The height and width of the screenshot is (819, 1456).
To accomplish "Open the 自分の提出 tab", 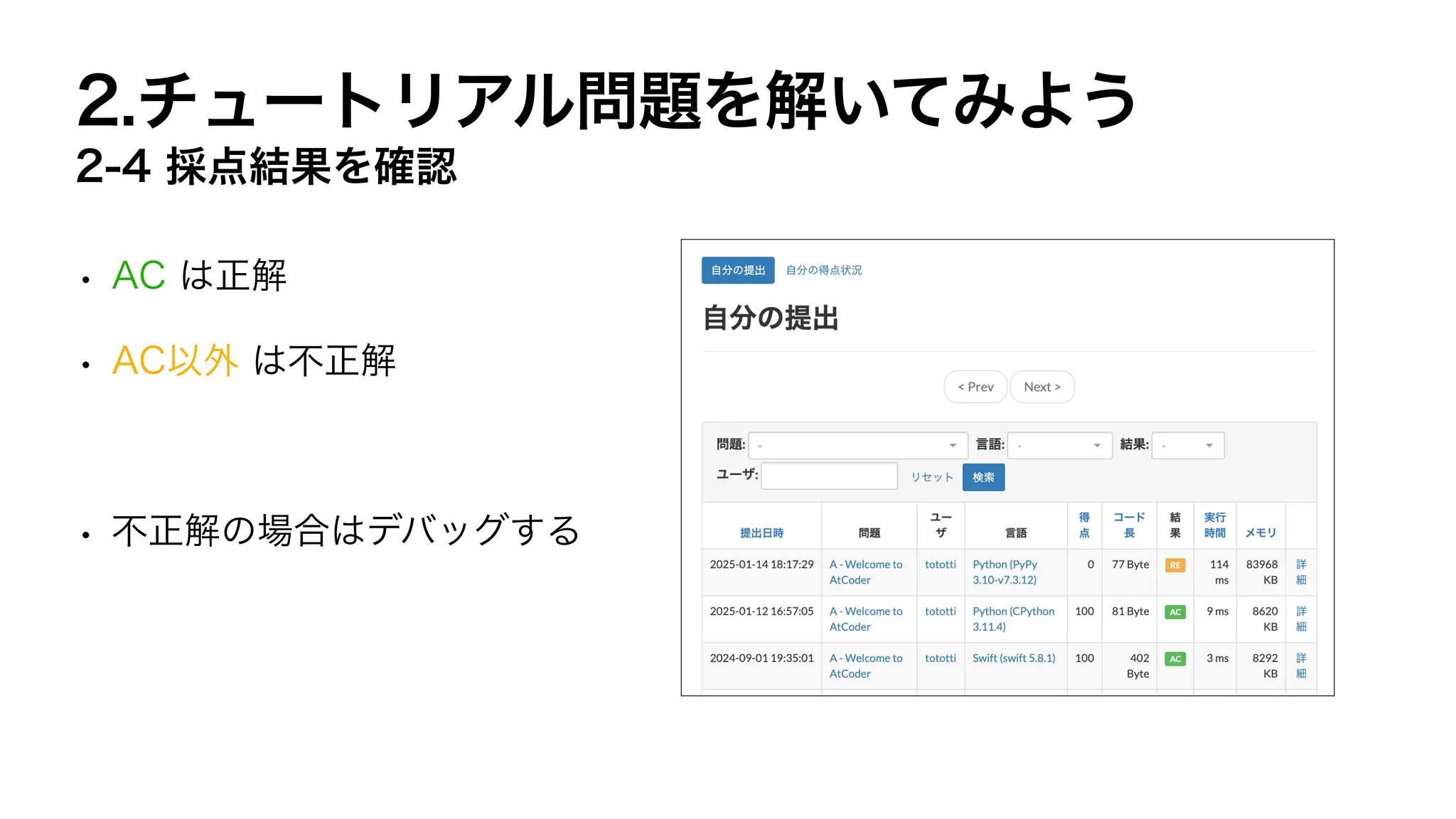I will coord(737,270).
